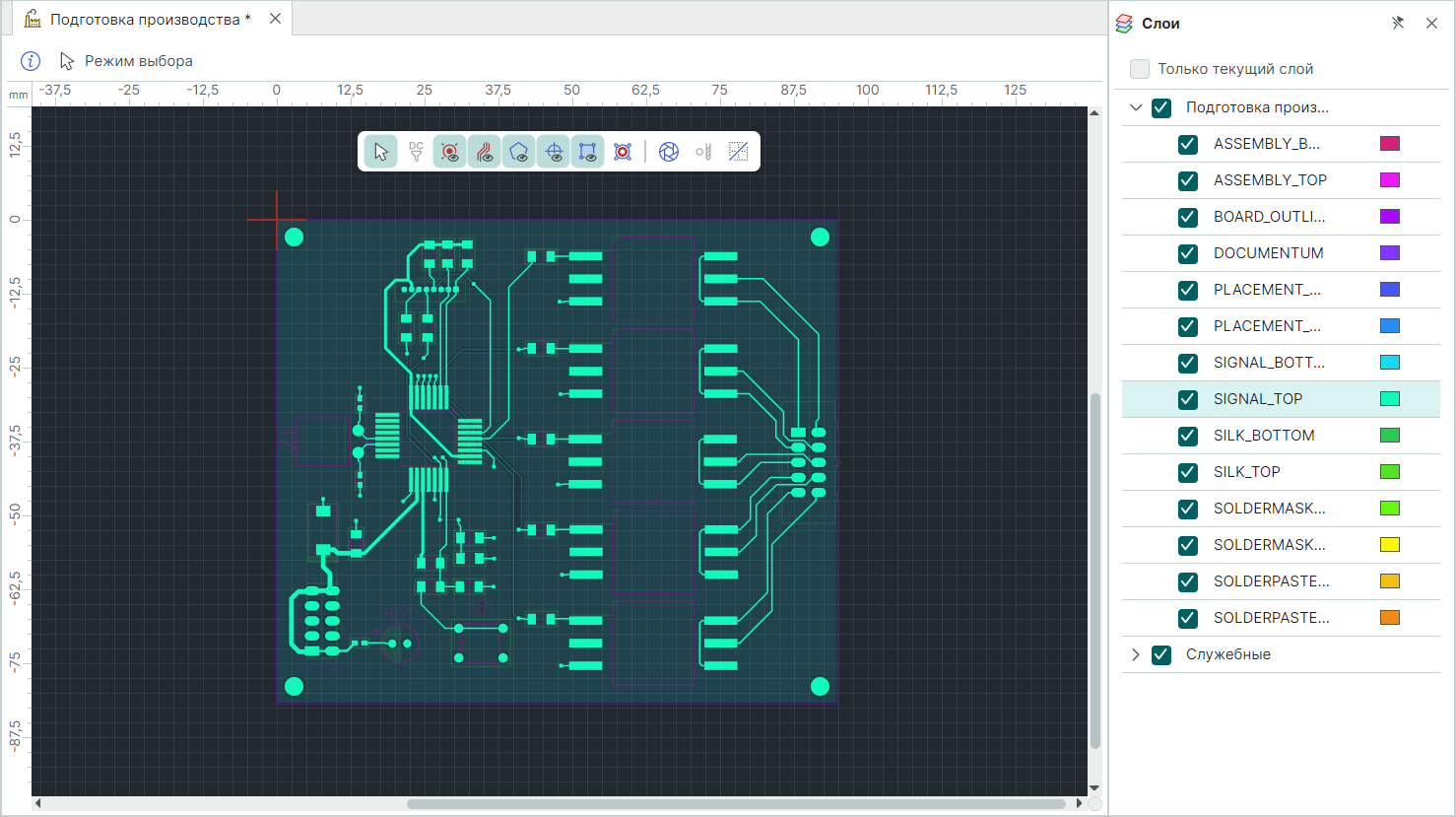Hide the SIGNAL_TOP layer
This screenshot has height=817, width=1456.
pyautogui.click(x=1188, y=399)
